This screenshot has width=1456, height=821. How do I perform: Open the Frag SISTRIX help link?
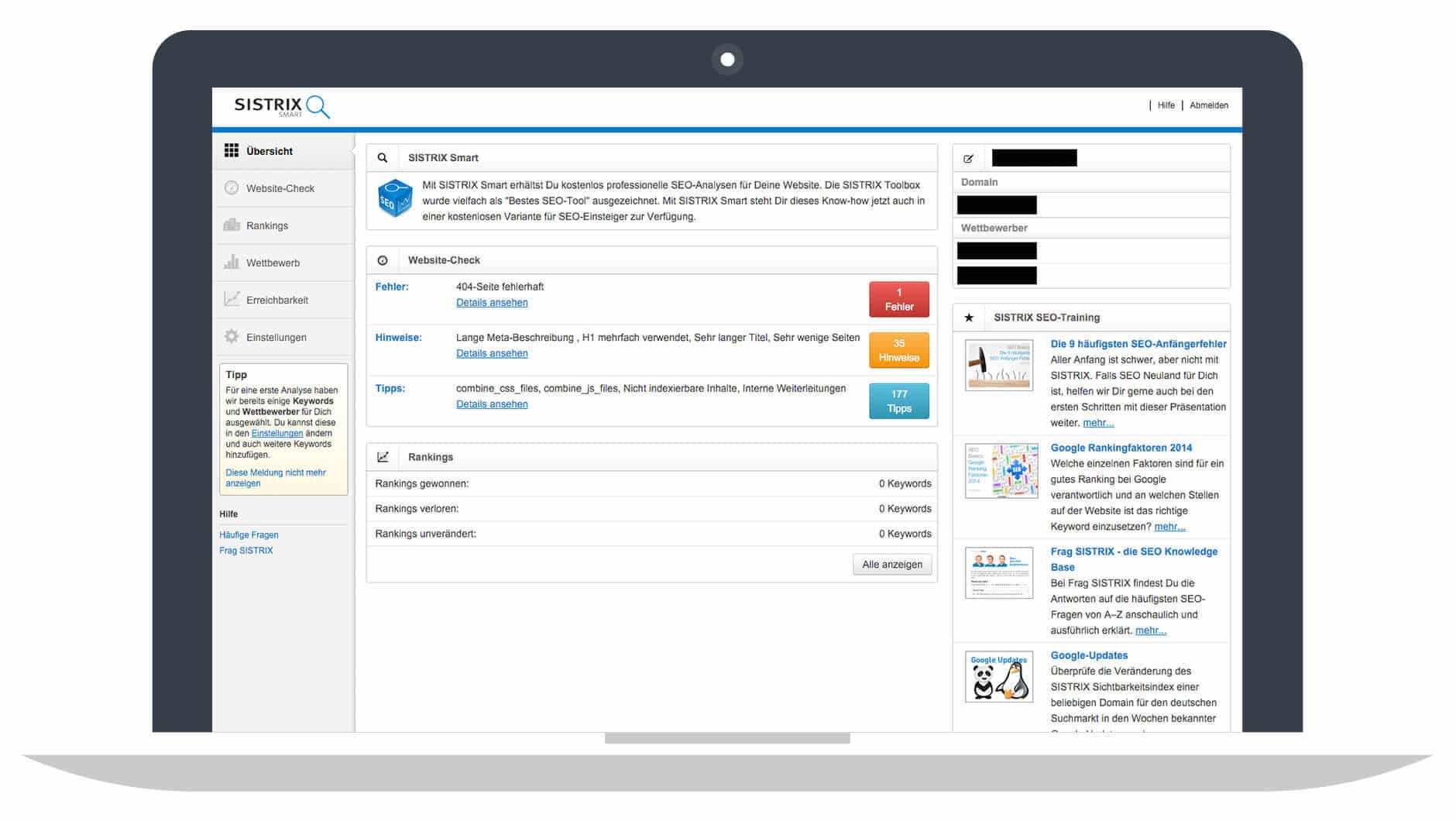[246, 551]
